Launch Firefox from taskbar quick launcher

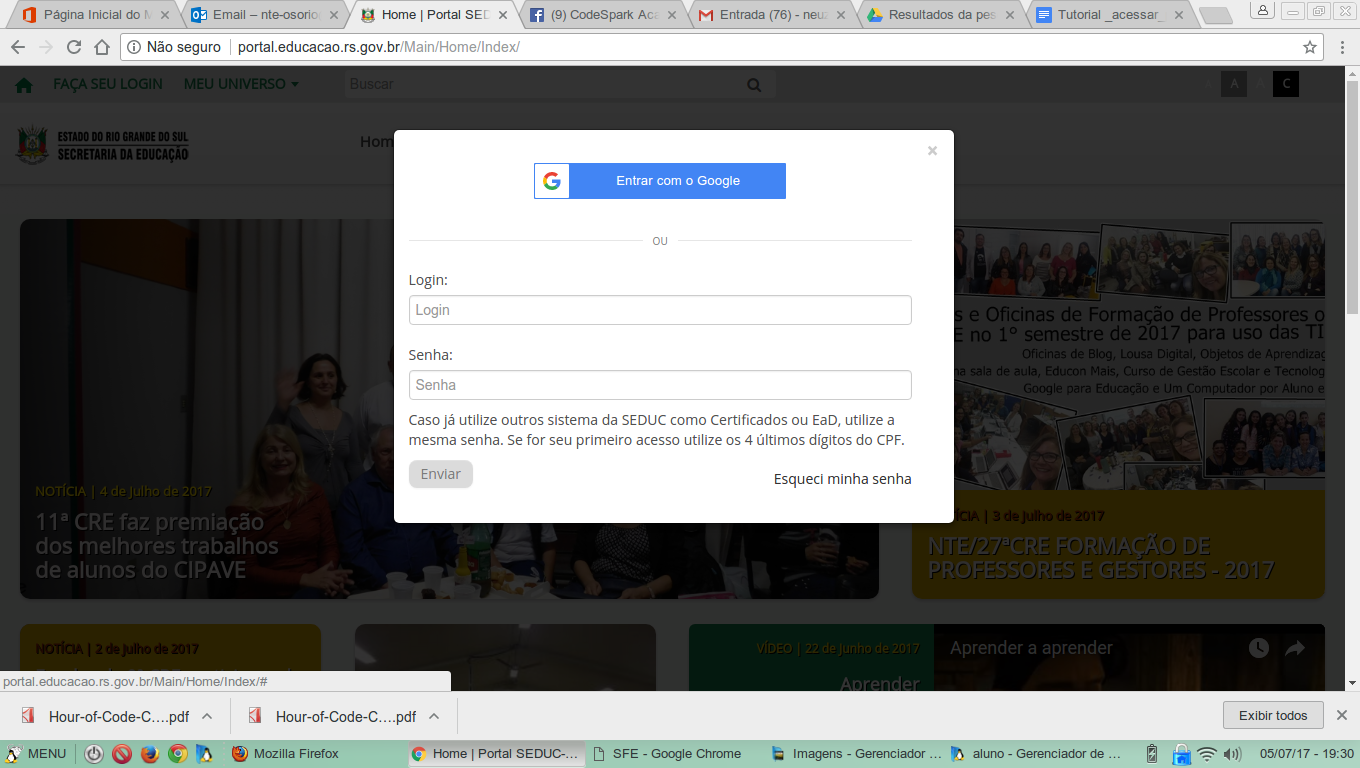pos(150,754)
